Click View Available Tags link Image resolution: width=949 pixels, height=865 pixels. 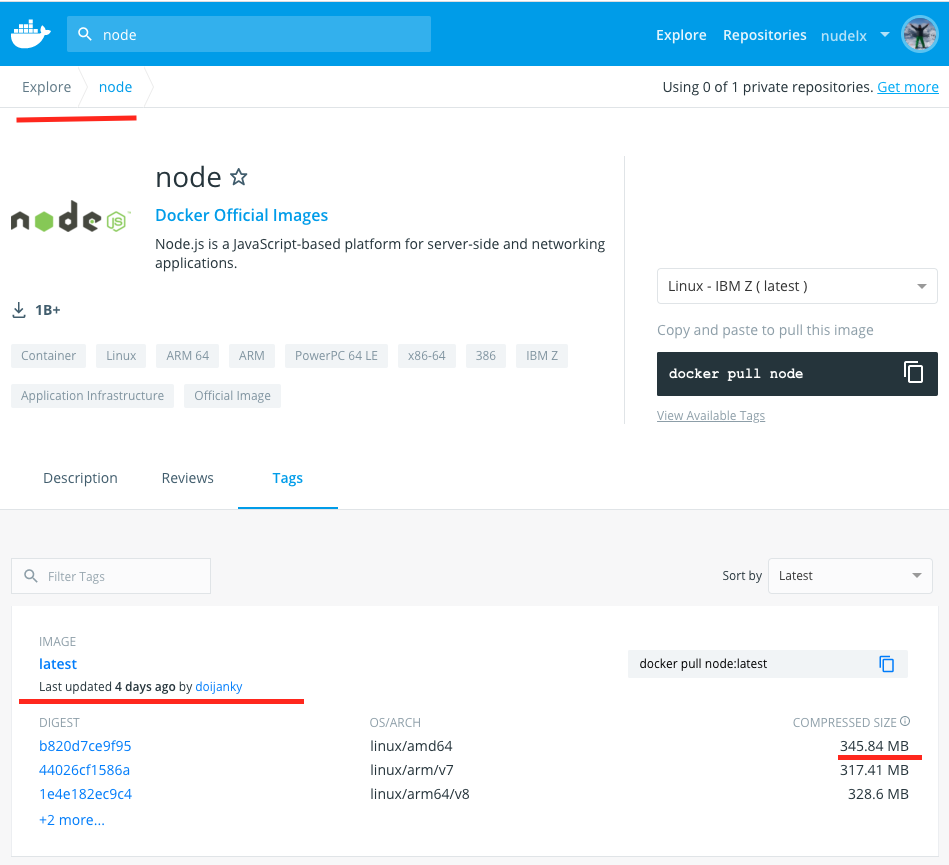(711, 415)
